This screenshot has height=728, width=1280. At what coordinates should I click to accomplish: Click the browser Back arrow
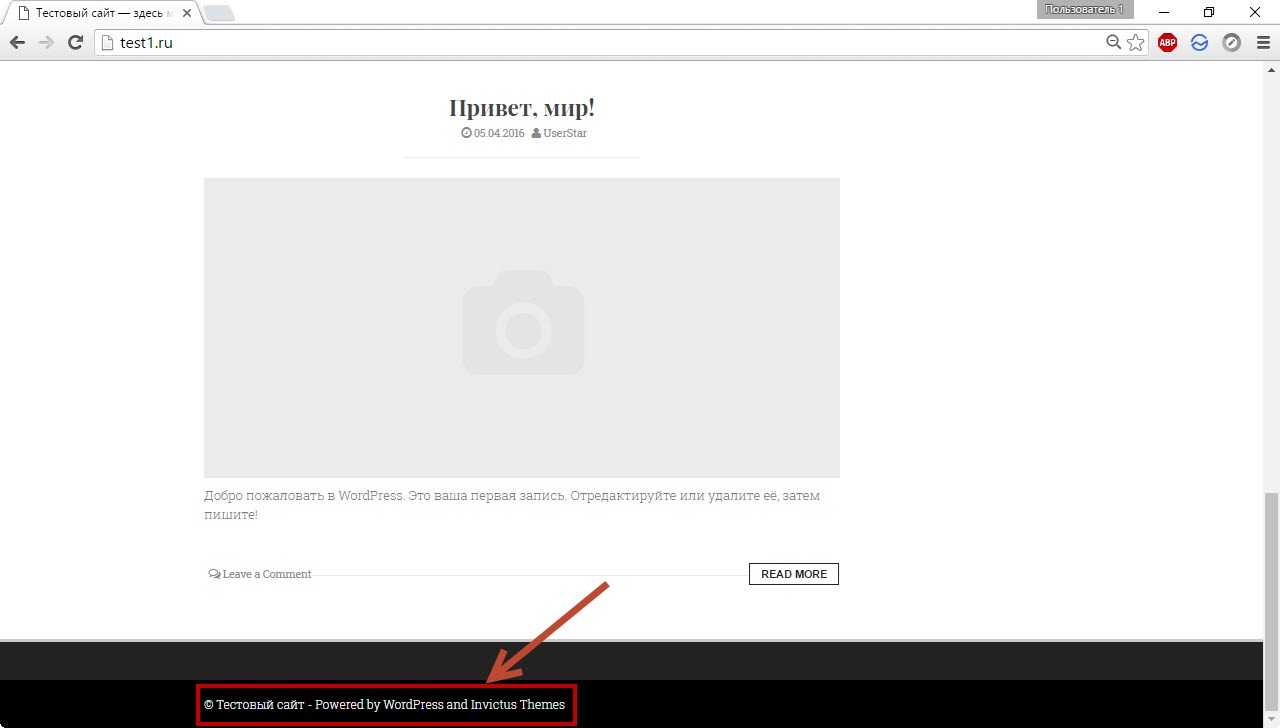[17, 42]
